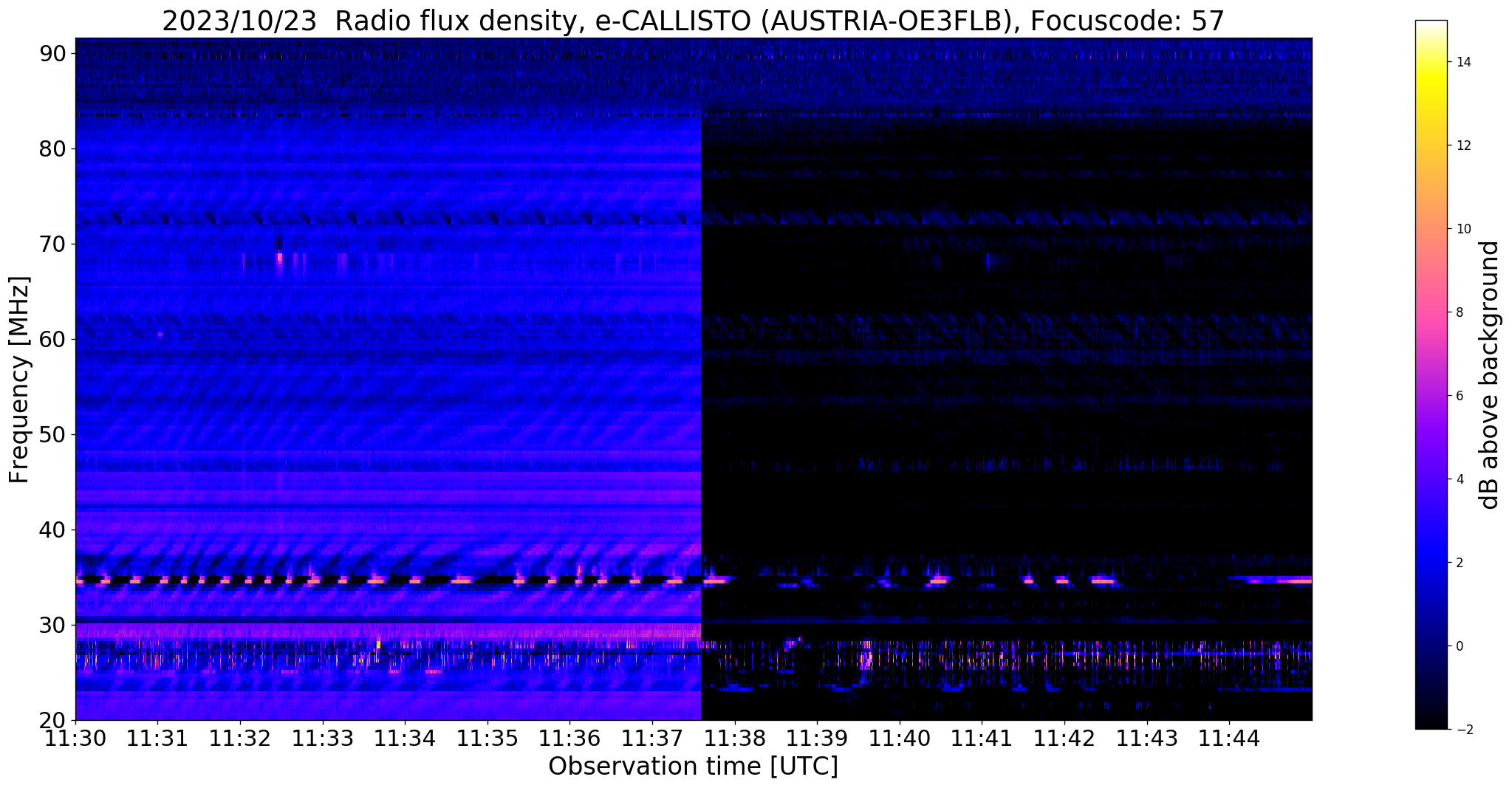Click the 11:34 time tick label
This screenshot has width=1512, height=788.
405,739
